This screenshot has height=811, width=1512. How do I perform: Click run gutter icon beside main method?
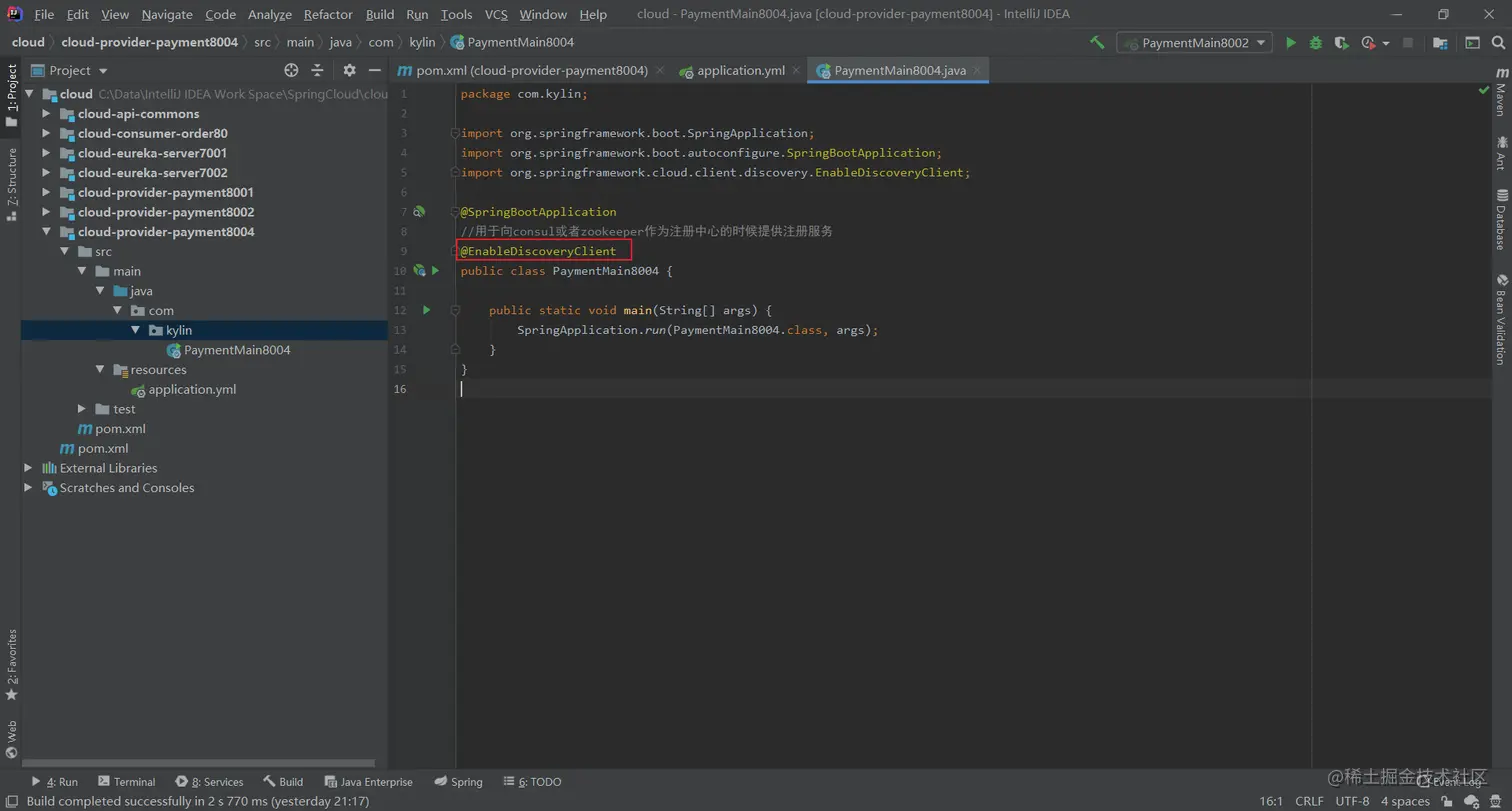click(426, 310)
